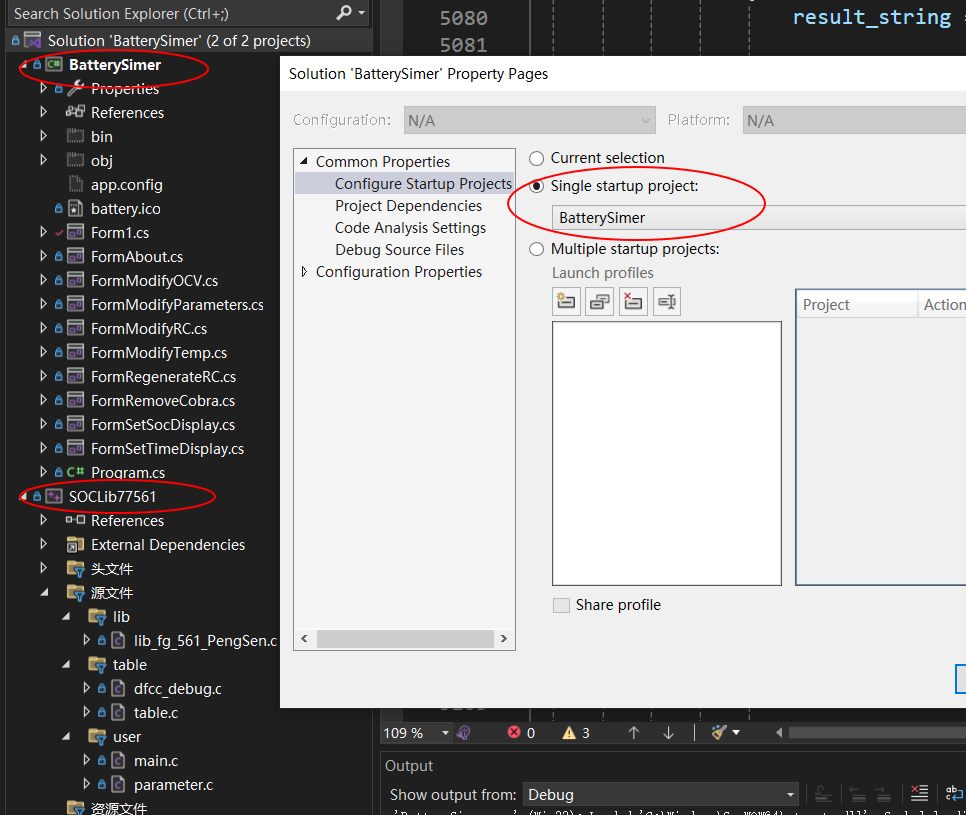Click the External Dependencies folder icon
966x815 pixels.
pos(75,545)
